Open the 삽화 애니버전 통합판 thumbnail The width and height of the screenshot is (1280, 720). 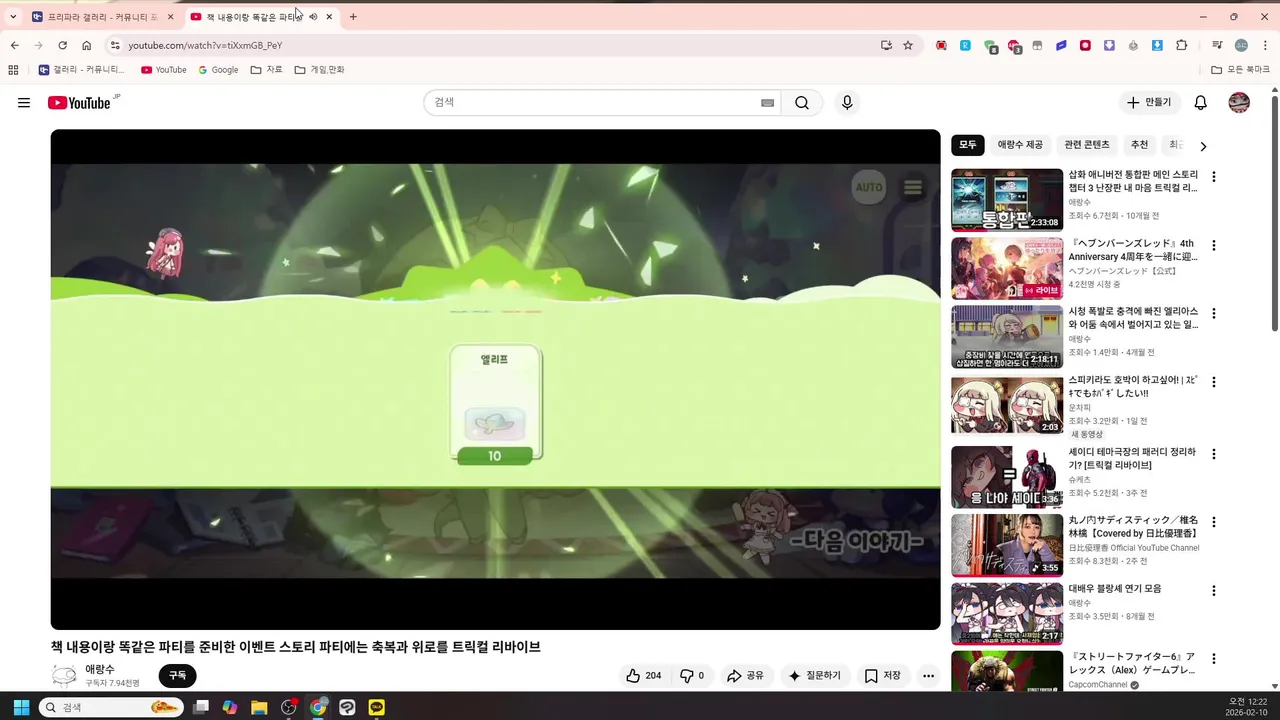click(1007, 200)
